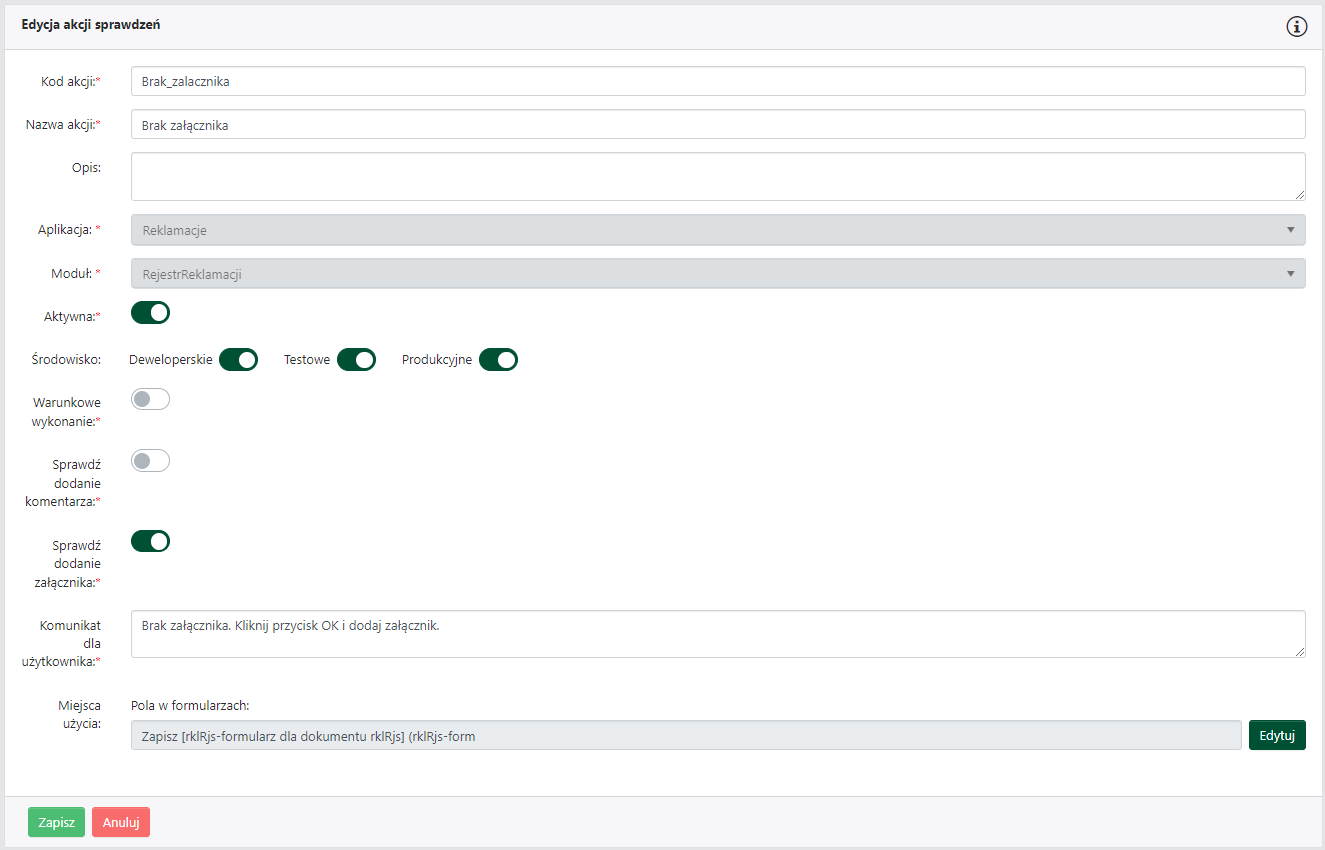1325x850 pixels.
Task: Open the Aplikacja dropdown
Action: pyautogui.click(x=700, y=230)
